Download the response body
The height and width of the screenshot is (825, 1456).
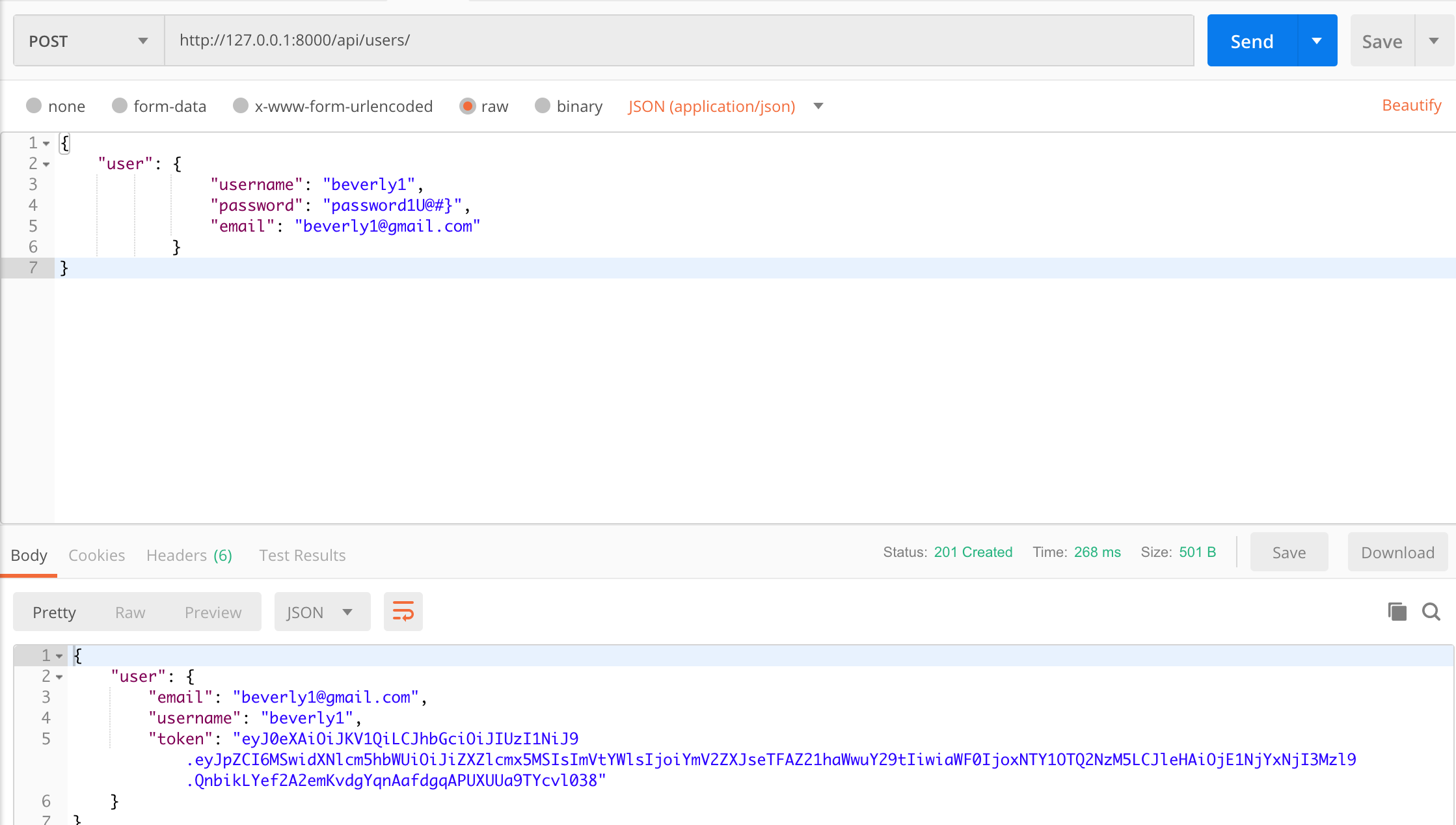tap(1397, 552)
